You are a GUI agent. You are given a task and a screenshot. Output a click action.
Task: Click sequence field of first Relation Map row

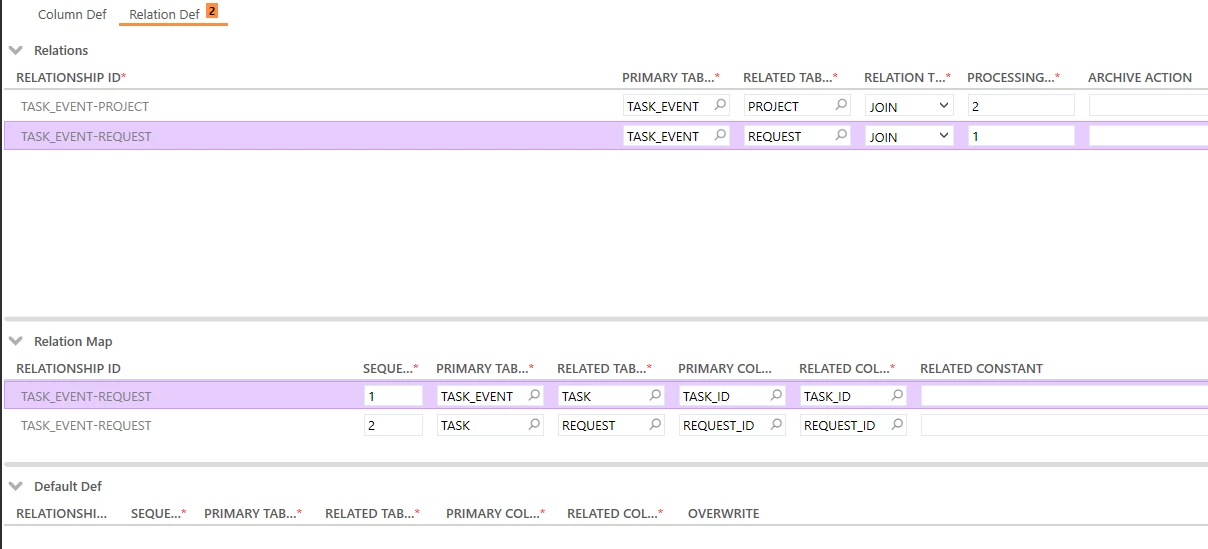(x=393, y=396)
